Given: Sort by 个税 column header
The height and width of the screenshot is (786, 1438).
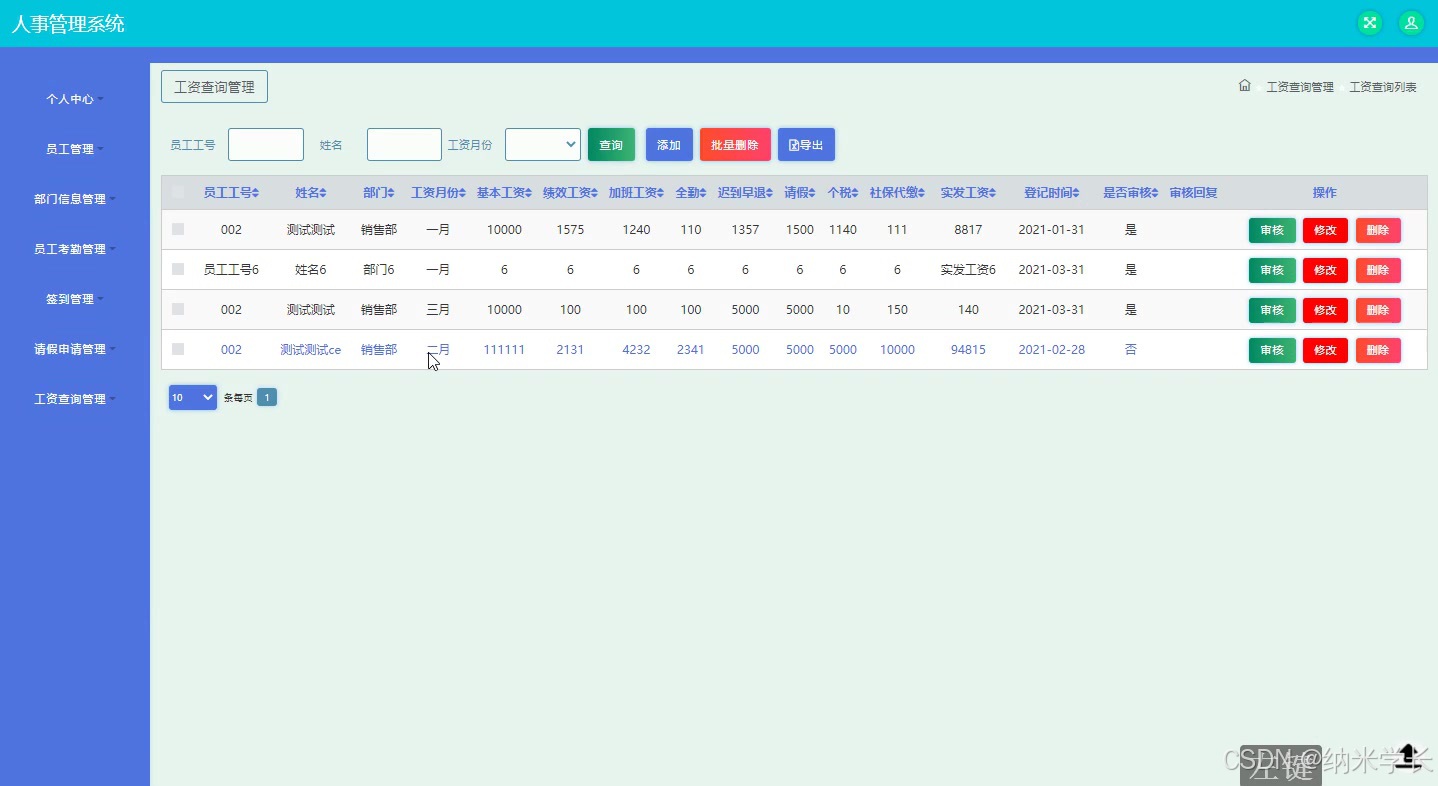Looking at the screenshot, I should point(843,193).
